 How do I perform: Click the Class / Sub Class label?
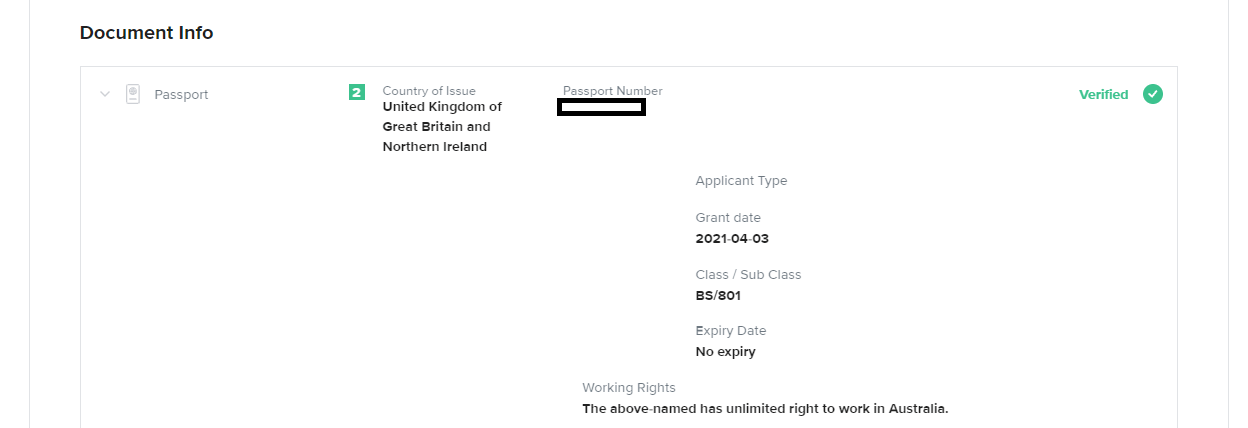click(x=748, y=274)
